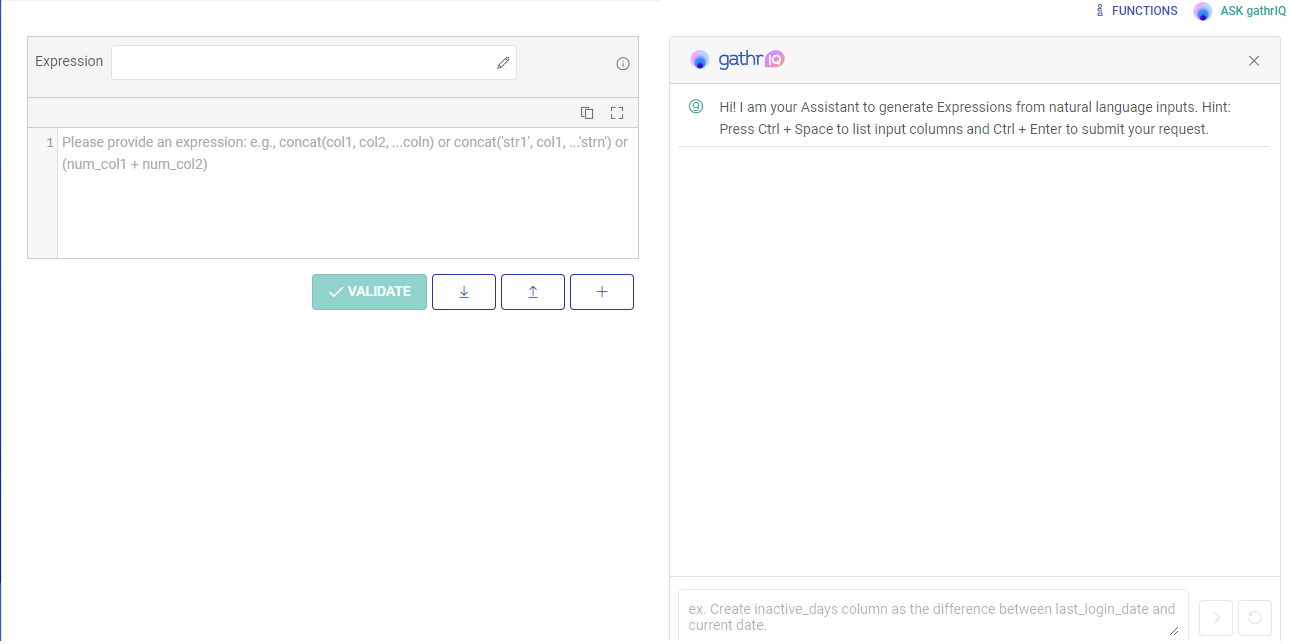This screenshot has height=644, width=1293.
Task: Click the download arrow button
Action: pos(464,292)
